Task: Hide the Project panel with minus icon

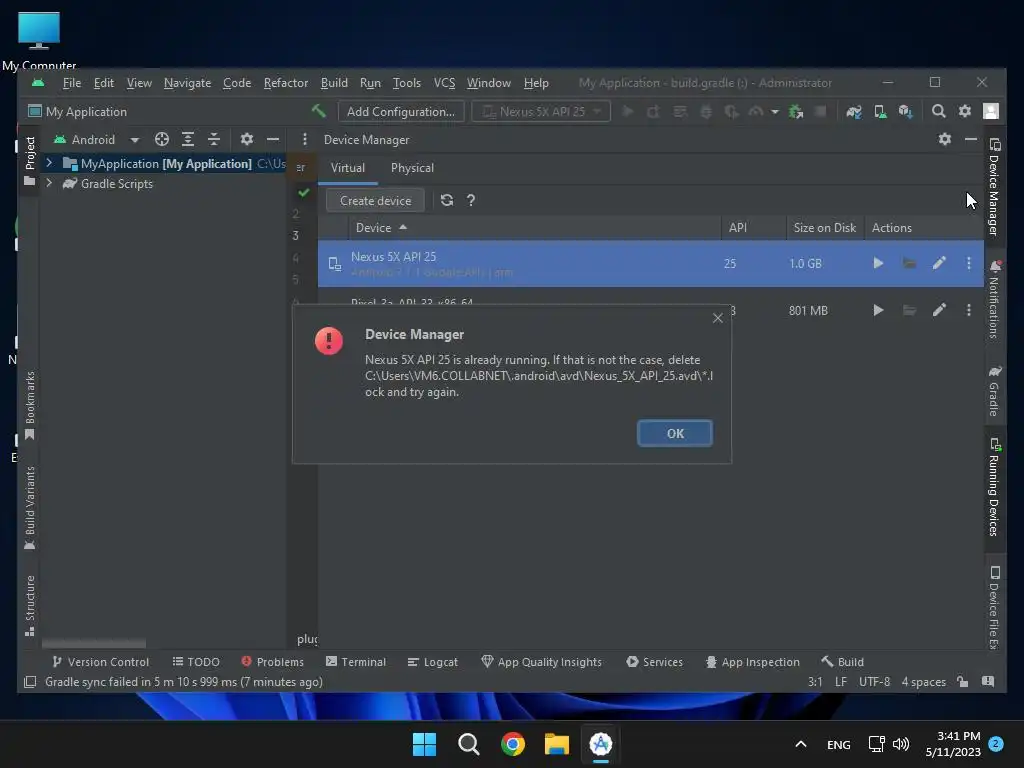Action: click(x=272, y=139)
